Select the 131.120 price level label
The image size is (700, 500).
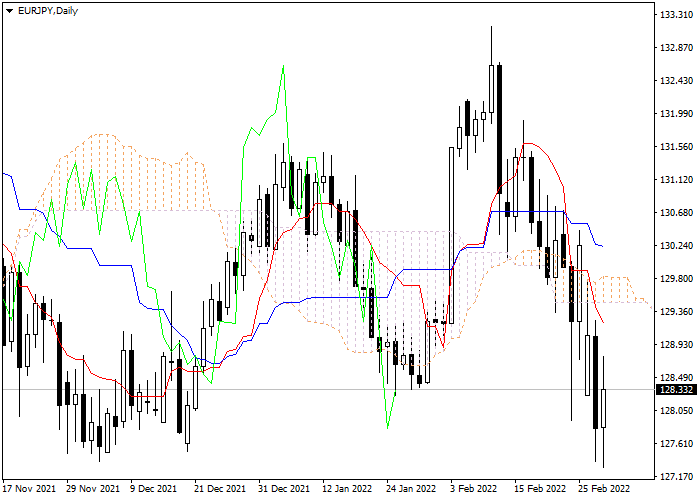coord(676,180)
